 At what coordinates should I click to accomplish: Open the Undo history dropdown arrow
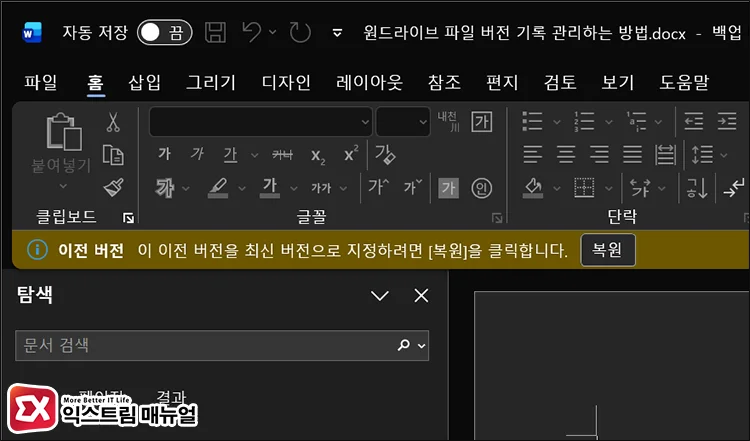coord(273,32)
